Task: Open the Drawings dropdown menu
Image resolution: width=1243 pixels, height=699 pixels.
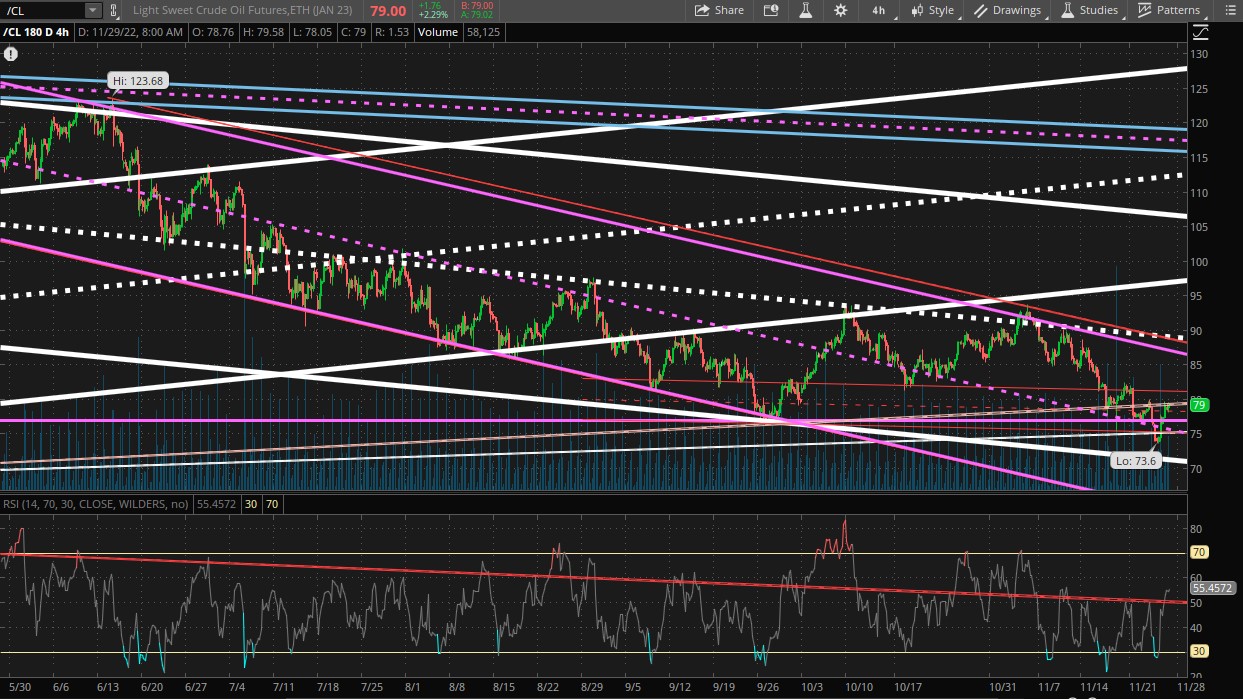Action: pyautogui.click(x=1008, y=10)
